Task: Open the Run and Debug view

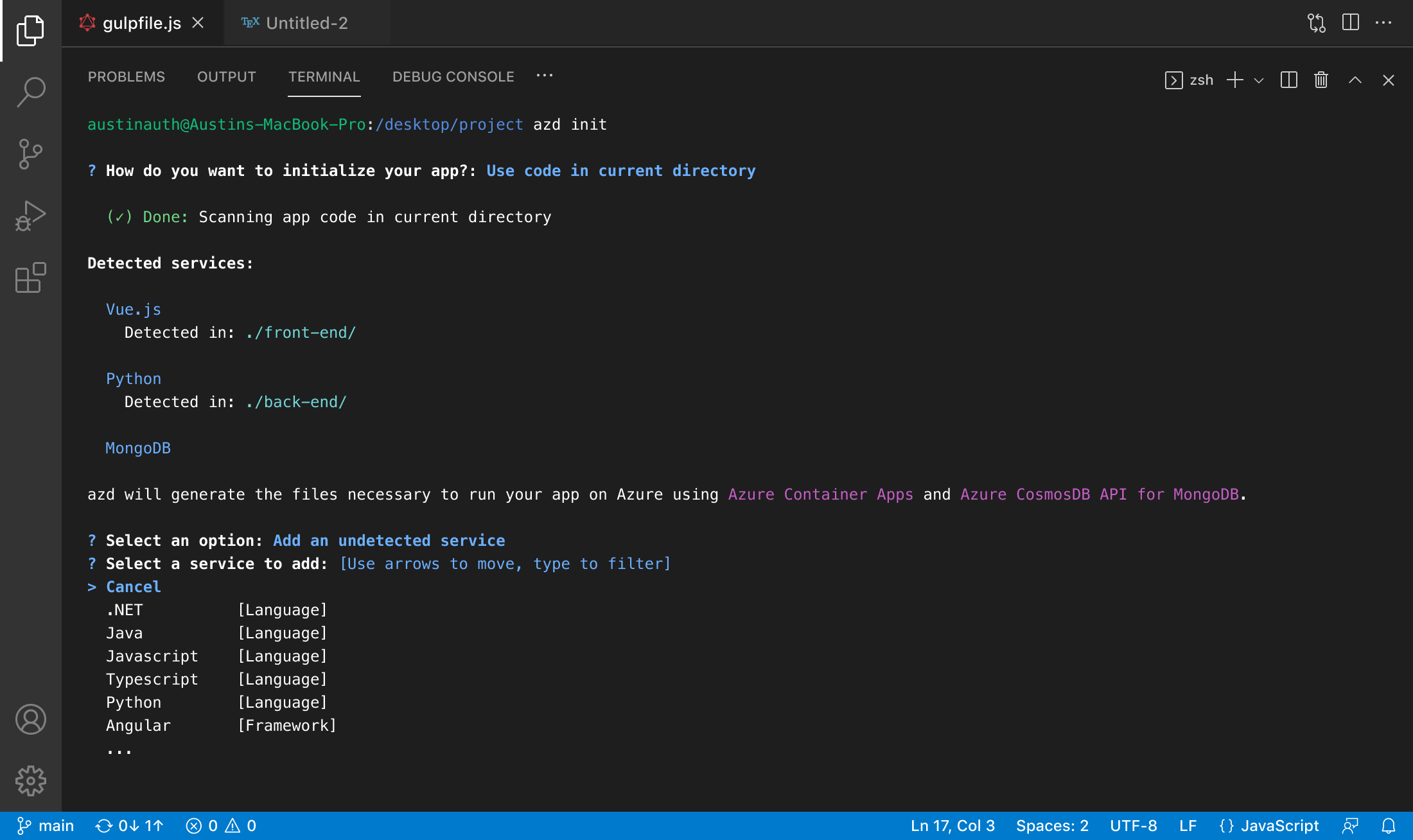Action: (30, 215)
